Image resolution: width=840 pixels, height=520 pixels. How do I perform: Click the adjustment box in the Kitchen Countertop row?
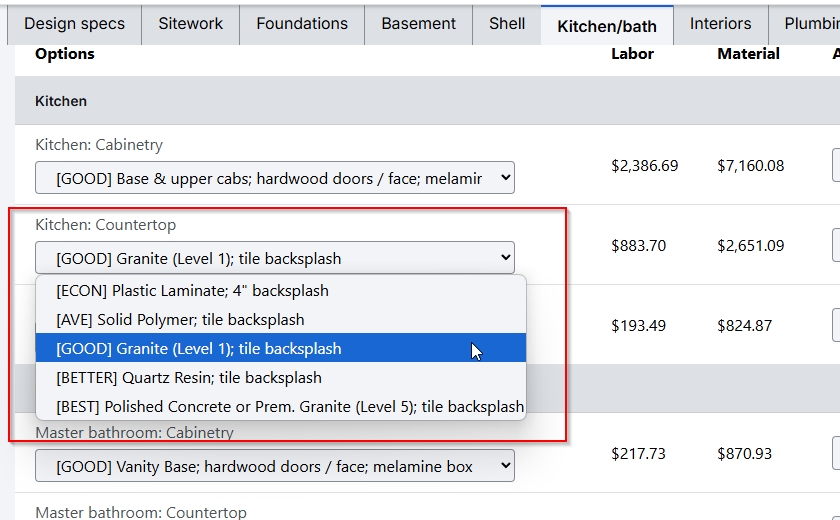[836, 245]
